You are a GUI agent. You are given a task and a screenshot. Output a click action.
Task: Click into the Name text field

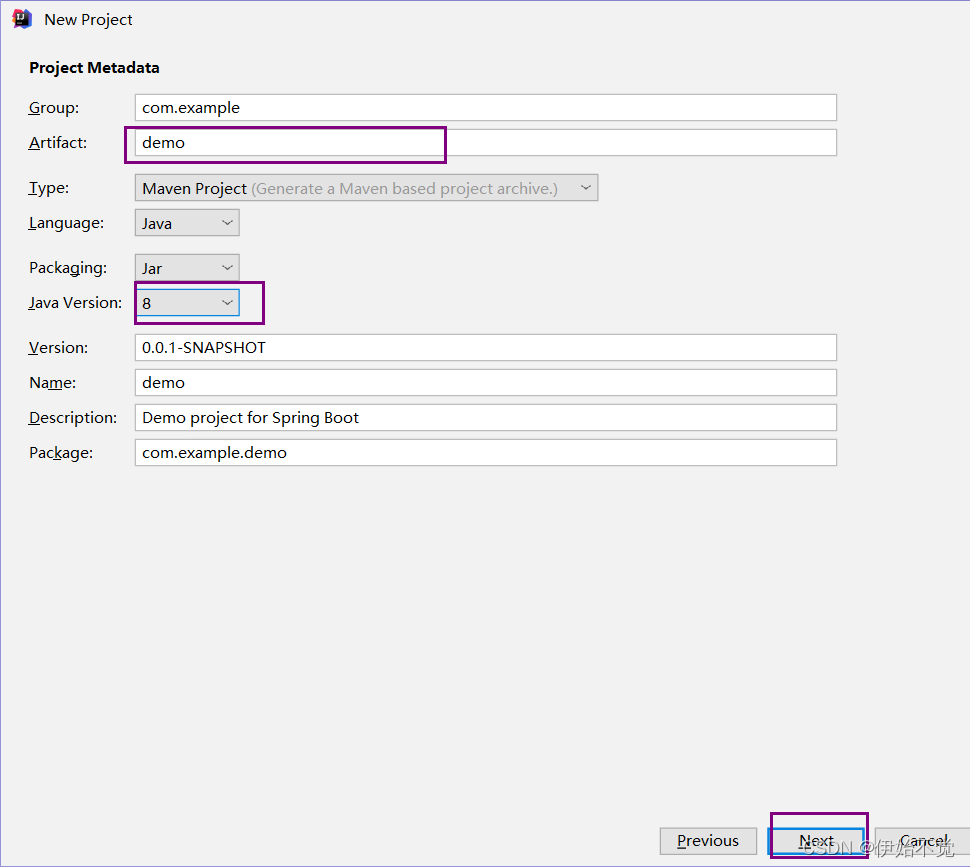(x=486, y=383)
